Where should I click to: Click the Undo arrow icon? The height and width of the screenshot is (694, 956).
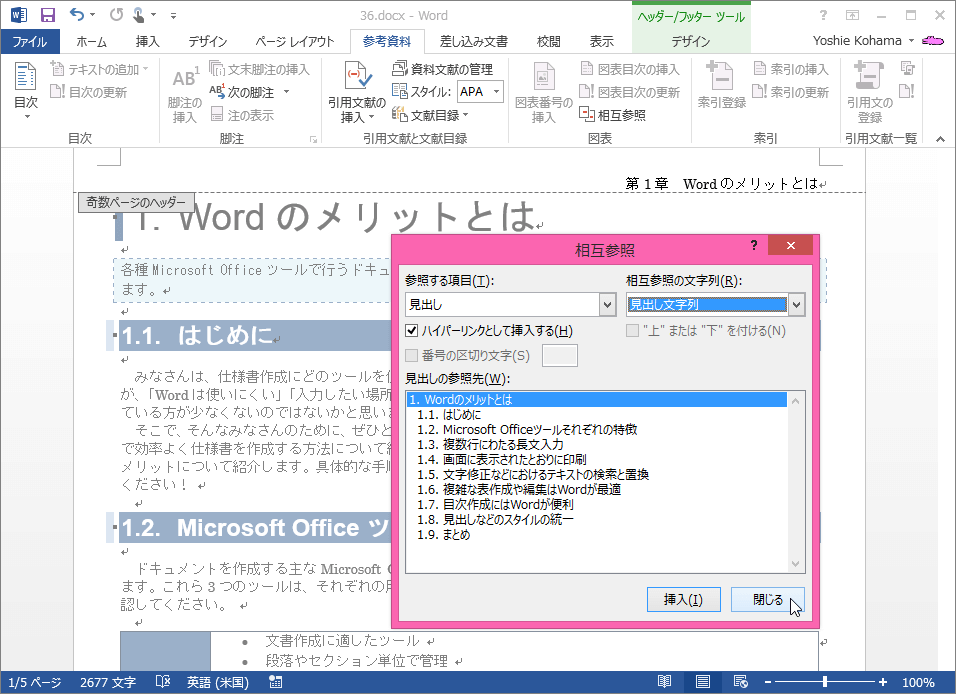[77, 15]
